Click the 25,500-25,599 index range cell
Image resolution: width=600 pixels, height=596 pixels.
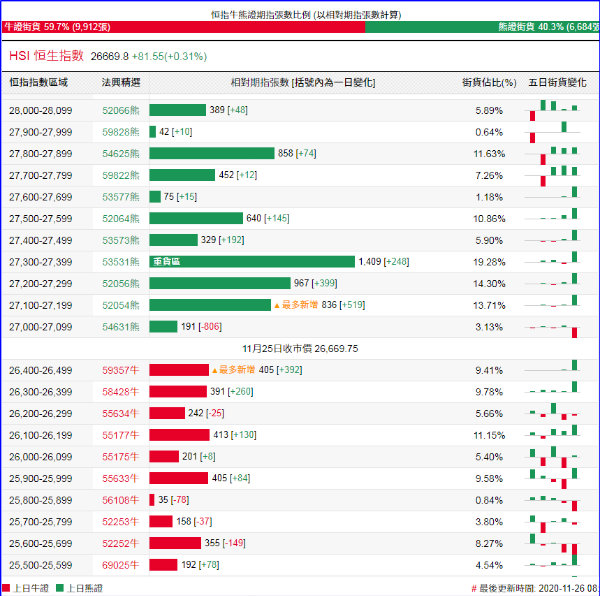tap(41, 565)
